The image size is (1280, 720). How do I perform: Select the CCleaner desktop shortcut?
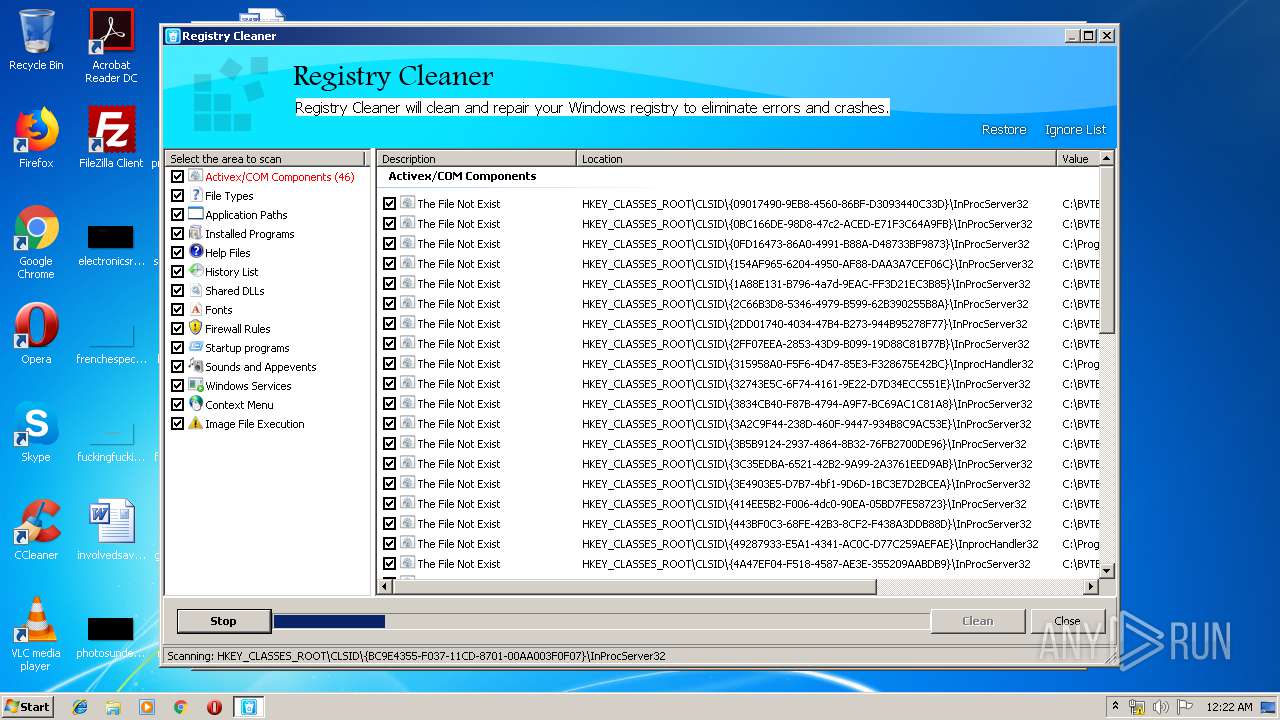point(36,530)
